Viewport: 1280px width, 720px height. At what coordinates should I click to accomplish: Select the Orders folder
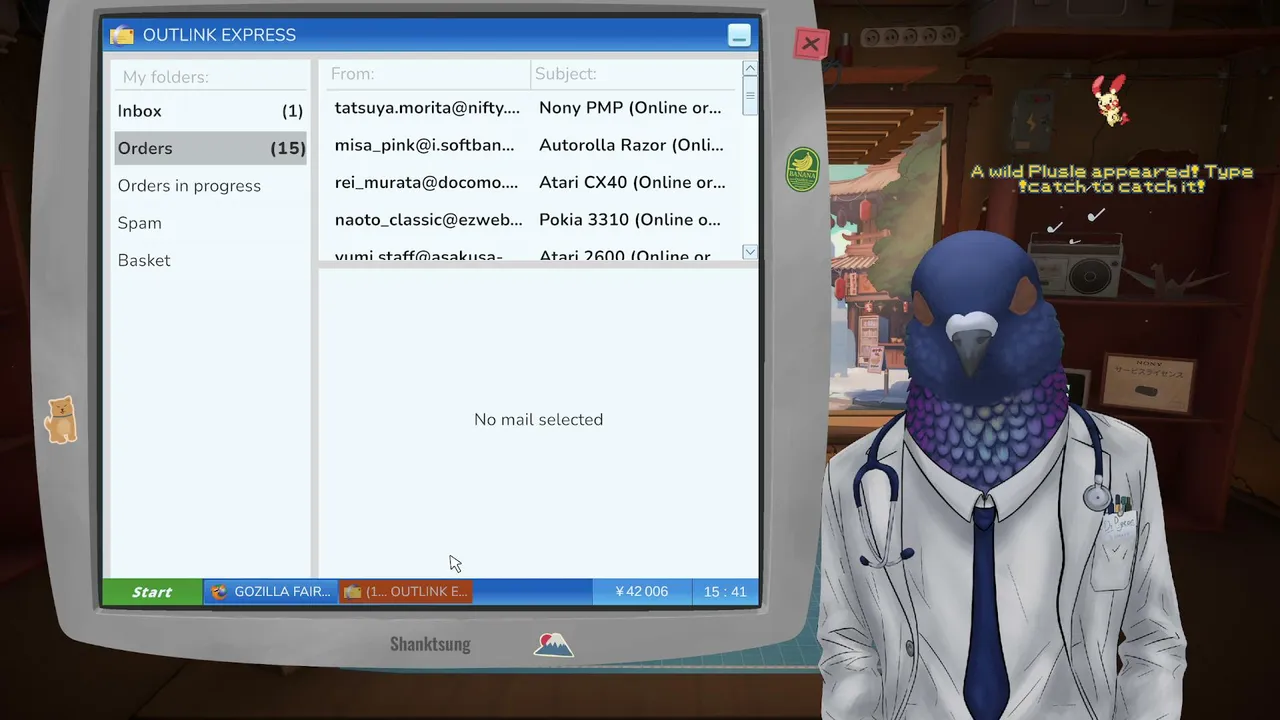(210, 148)
